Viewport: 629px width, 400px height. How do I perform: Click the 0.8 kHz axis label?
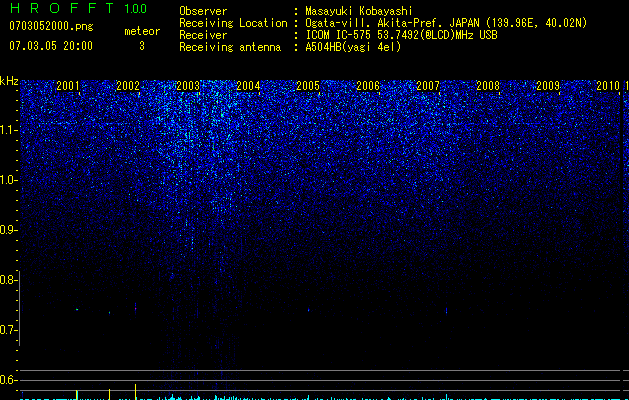8,280
